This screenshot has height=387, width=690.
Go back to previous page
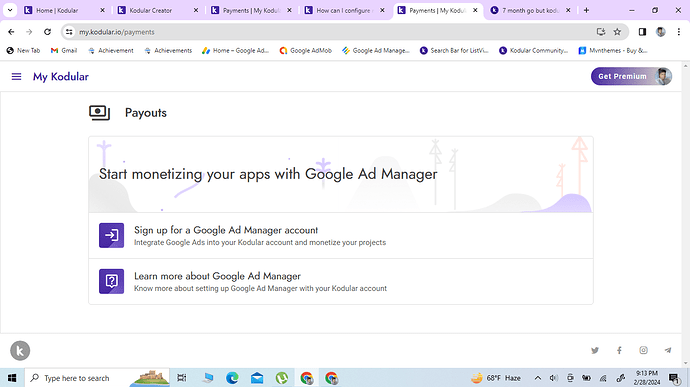point(11,32)
